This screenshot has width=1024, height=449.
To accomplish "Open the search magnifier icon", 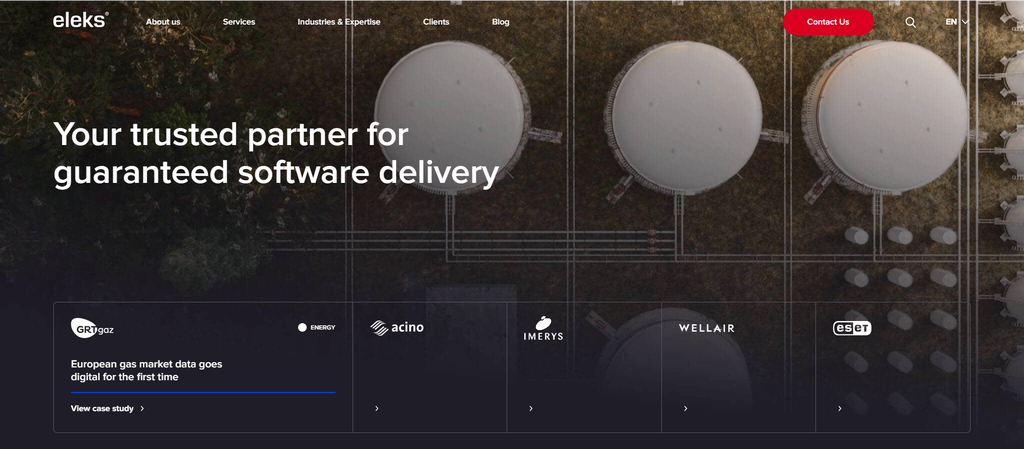I will pyautogui.click(x=910, y=22).
